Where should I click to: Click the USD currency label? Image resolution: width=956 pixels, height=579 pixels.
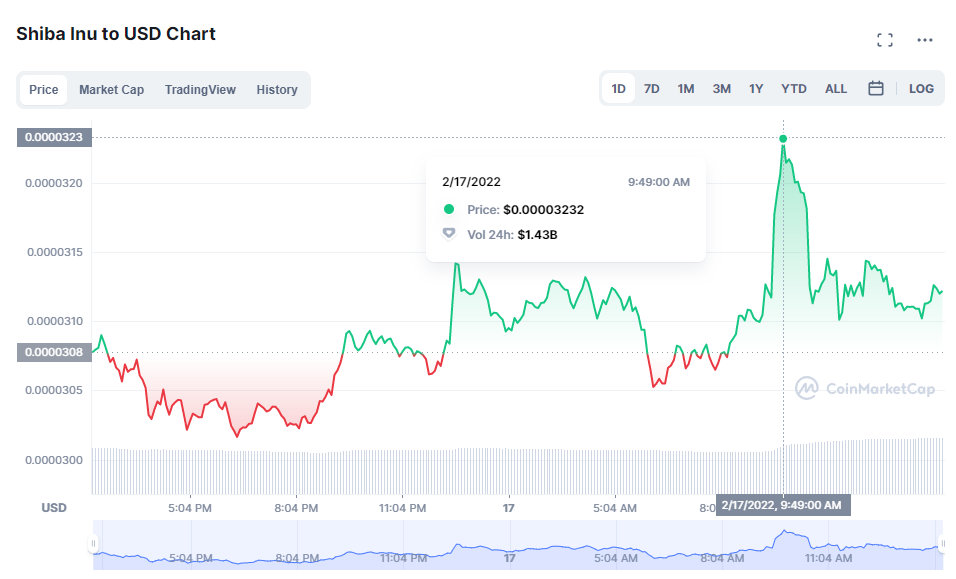click(x=54, y=508)
